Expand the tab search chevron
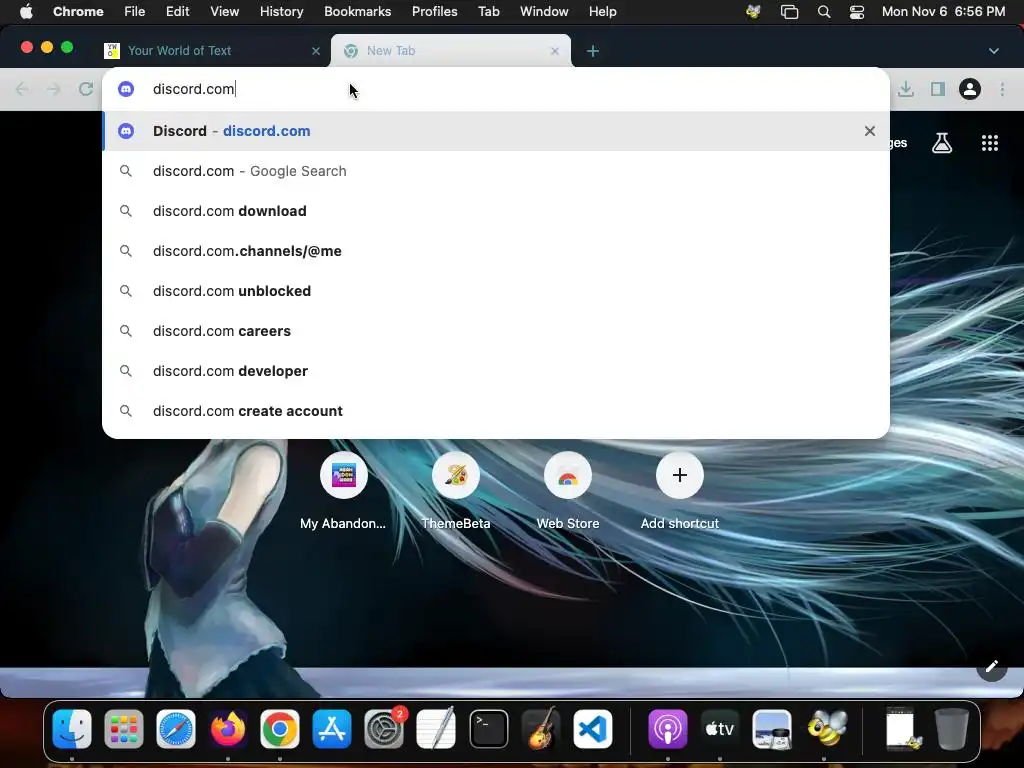 pos(993,51)
